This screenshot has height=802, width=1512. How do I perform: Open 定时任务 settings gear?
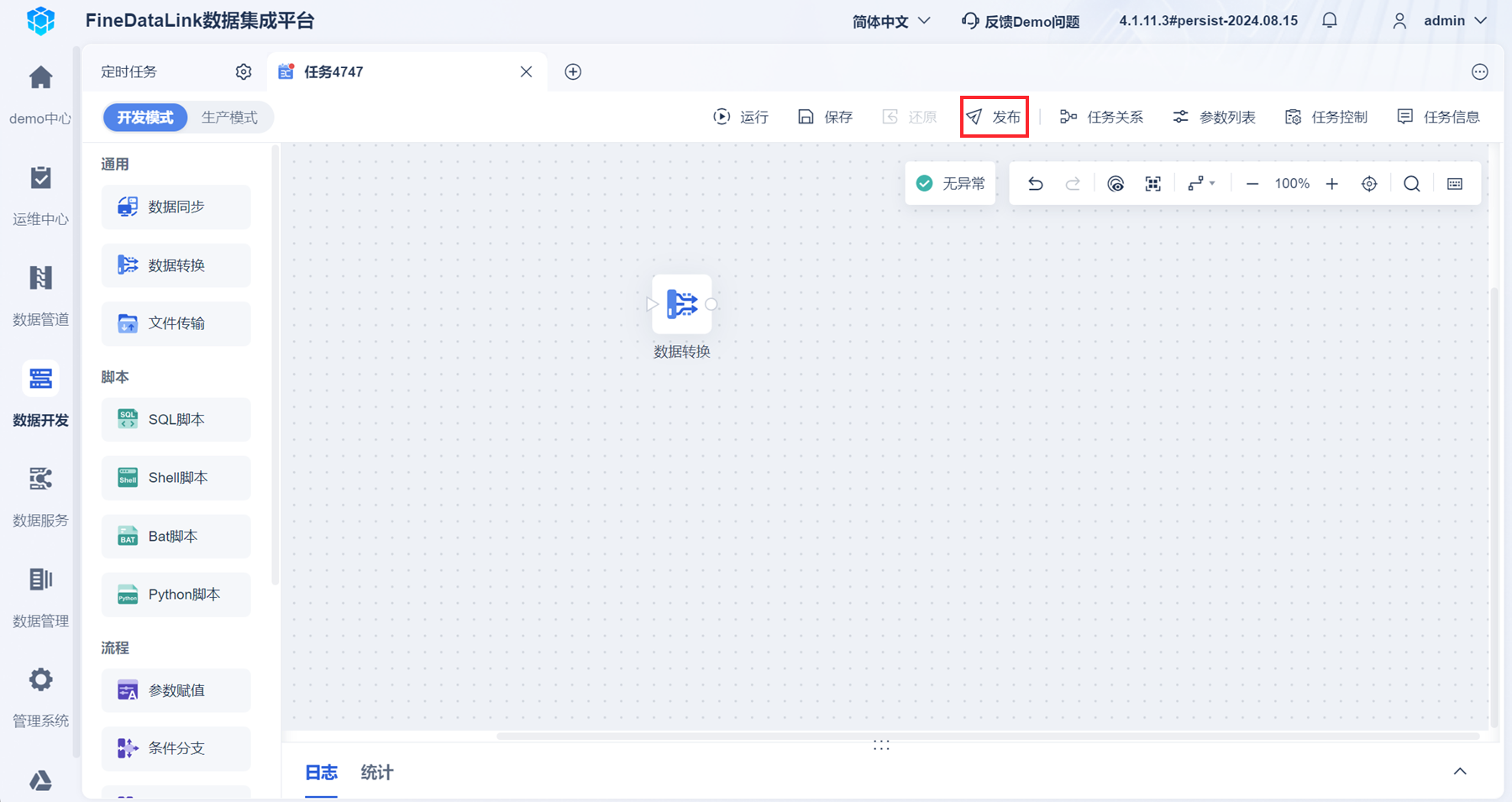coord(244,72)
